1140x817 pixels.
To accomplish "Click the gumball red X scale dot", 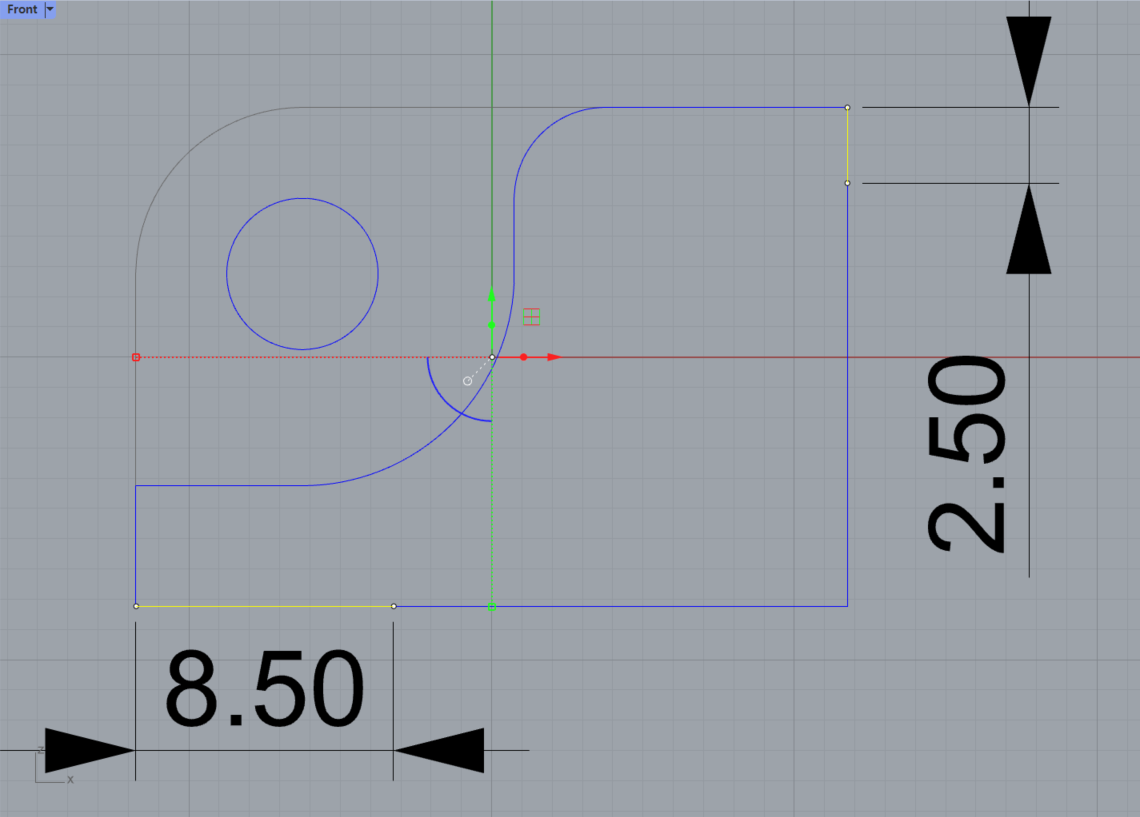I will click(523, 357).
